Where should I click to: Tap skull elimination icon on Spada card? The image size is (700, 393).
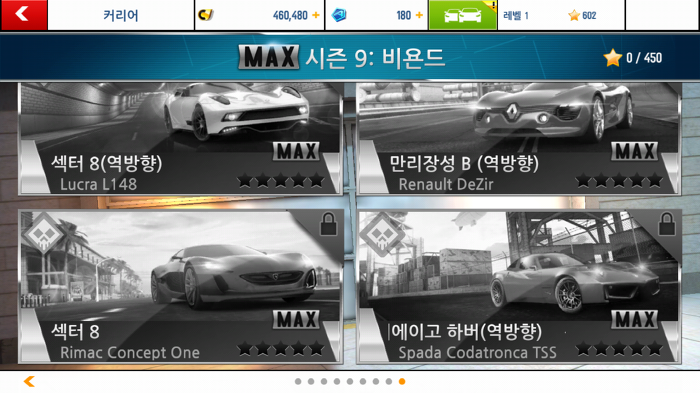click(x=382, y=233)
